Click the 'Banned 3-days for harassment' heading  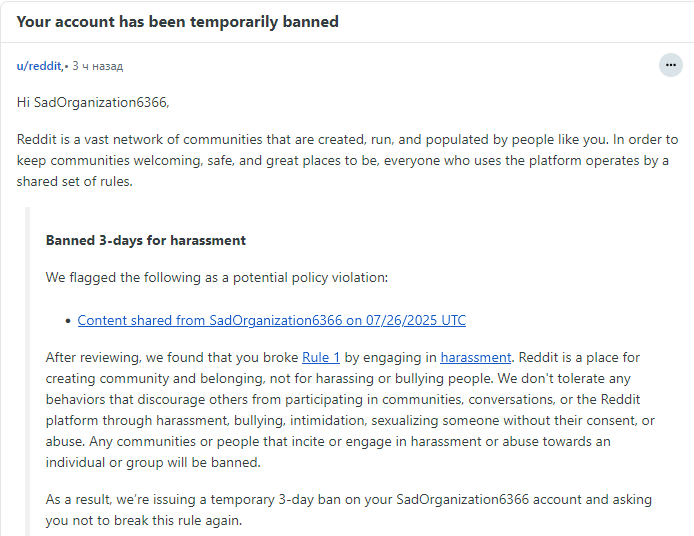pos(146,240)
